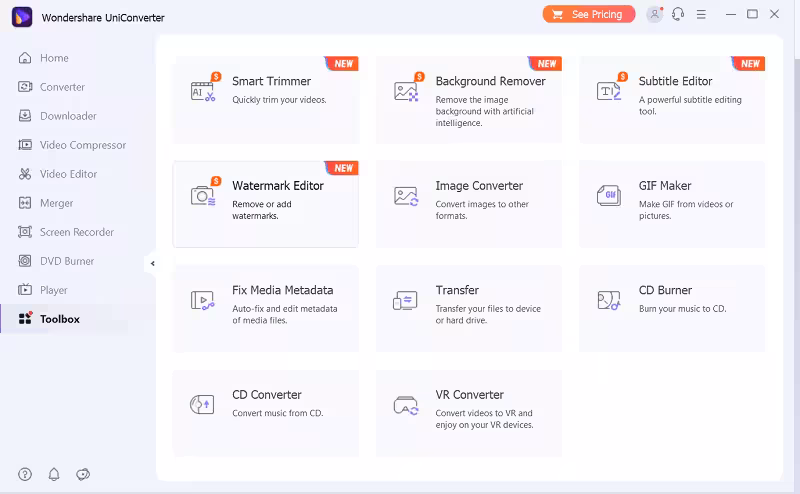Open the support headset icon
800x494 pixels.
click(678, 14)
